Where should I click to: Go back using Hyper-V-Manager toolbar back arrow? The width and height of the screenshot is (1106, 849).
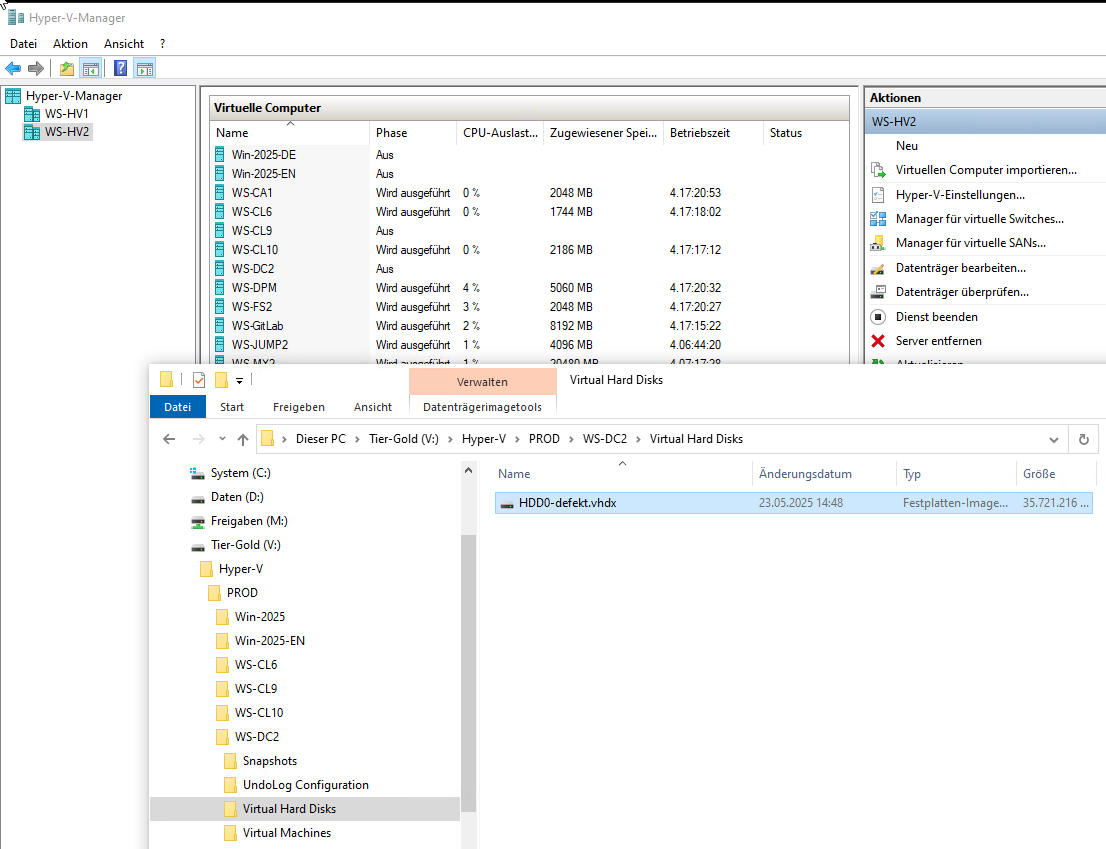point(13,68)
